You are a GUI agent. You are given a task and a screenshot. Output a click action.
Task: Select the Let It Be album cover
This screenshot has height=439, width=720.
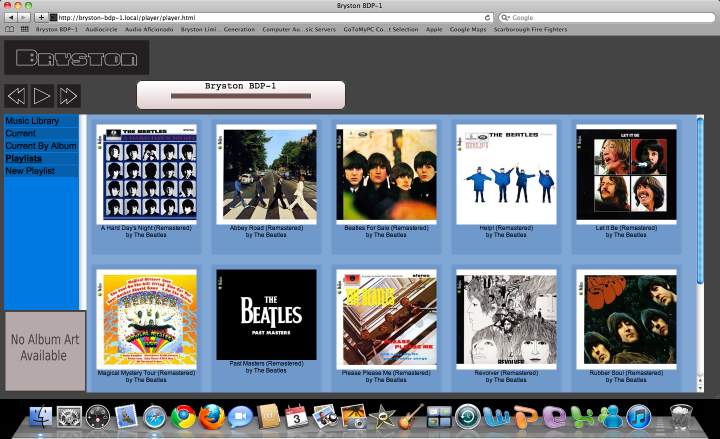click(626, 174)
